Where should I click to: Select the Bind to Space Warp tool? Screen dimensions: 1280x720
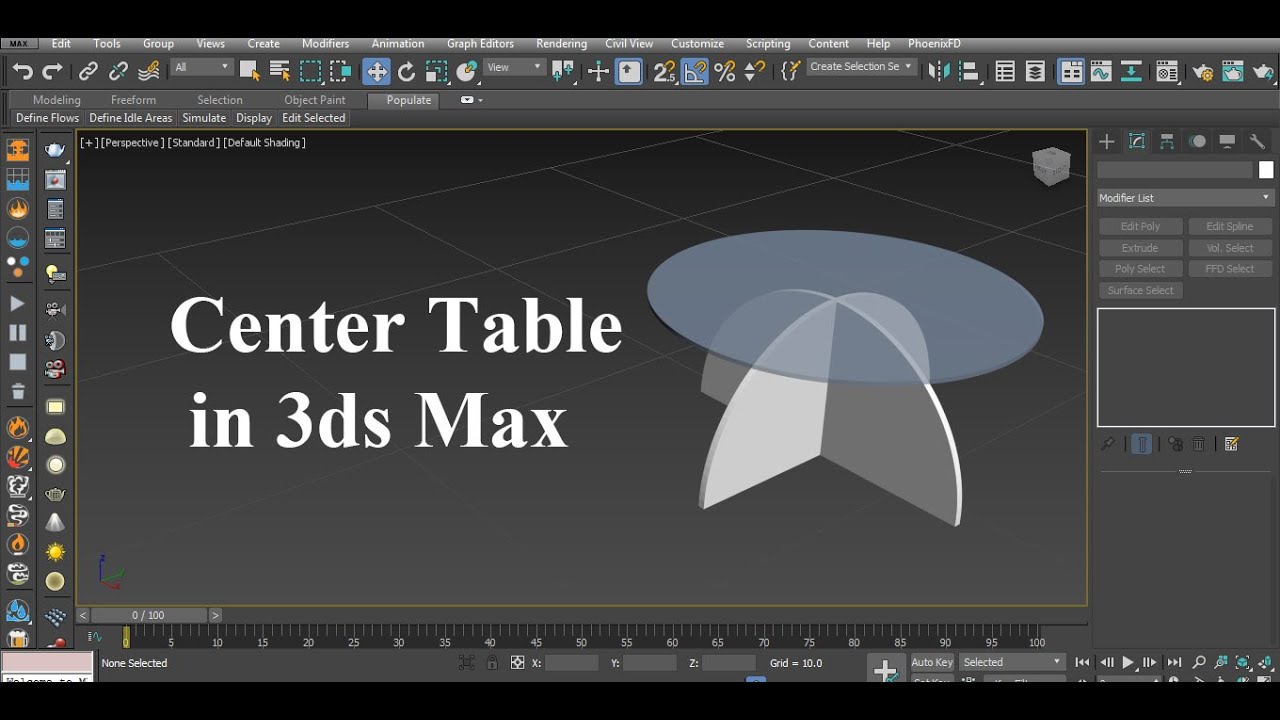coord(149,71)
